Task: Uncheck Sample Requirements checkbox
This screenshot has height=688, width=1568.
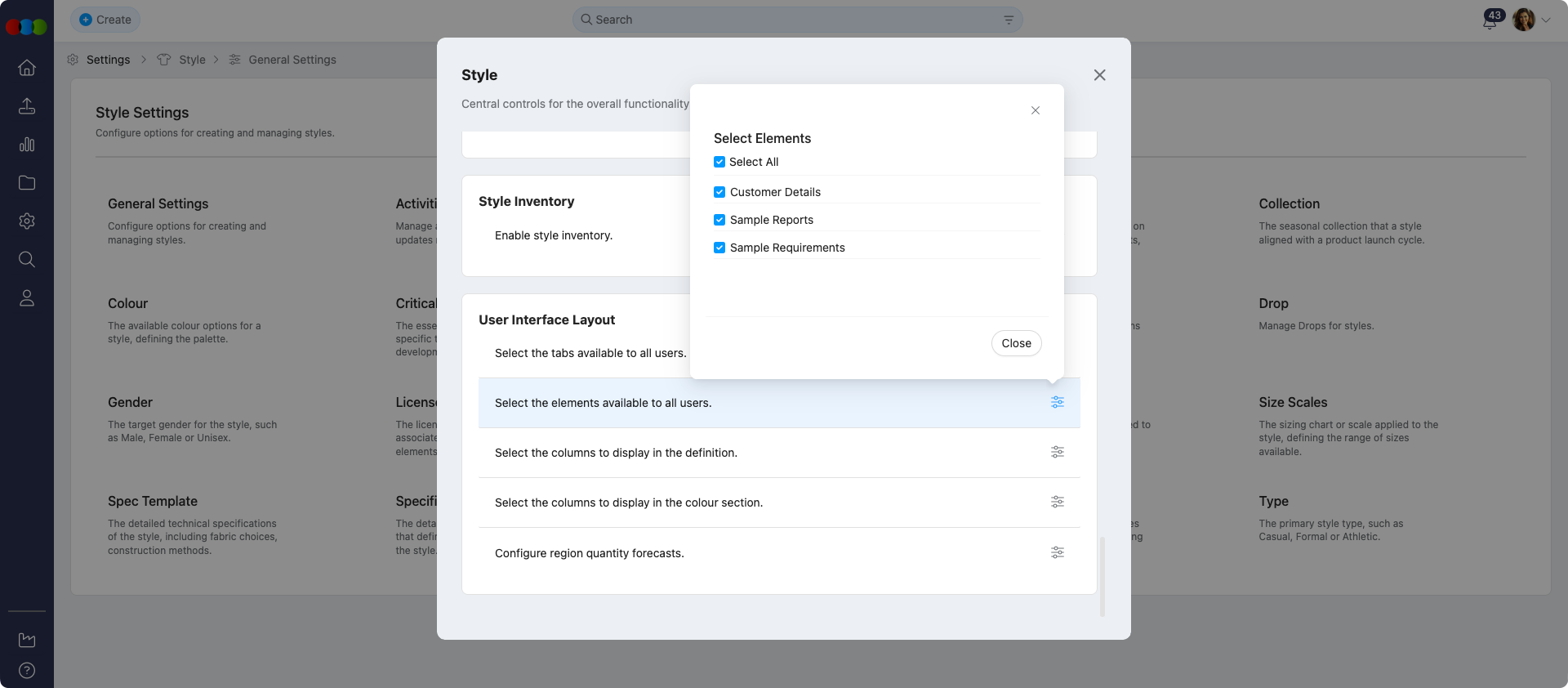Action: (719, 248)
